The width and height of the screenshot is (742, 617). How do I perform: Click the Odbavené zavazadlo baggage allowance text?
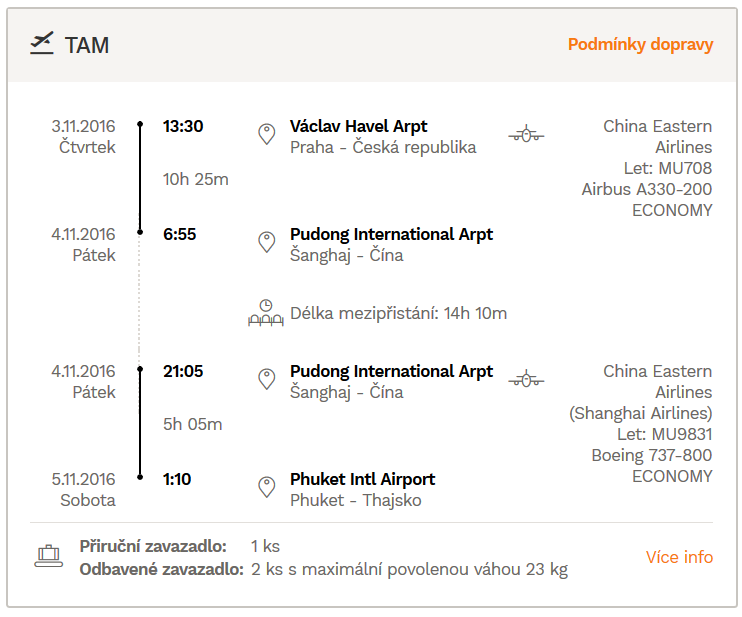(x=324, y=569)
